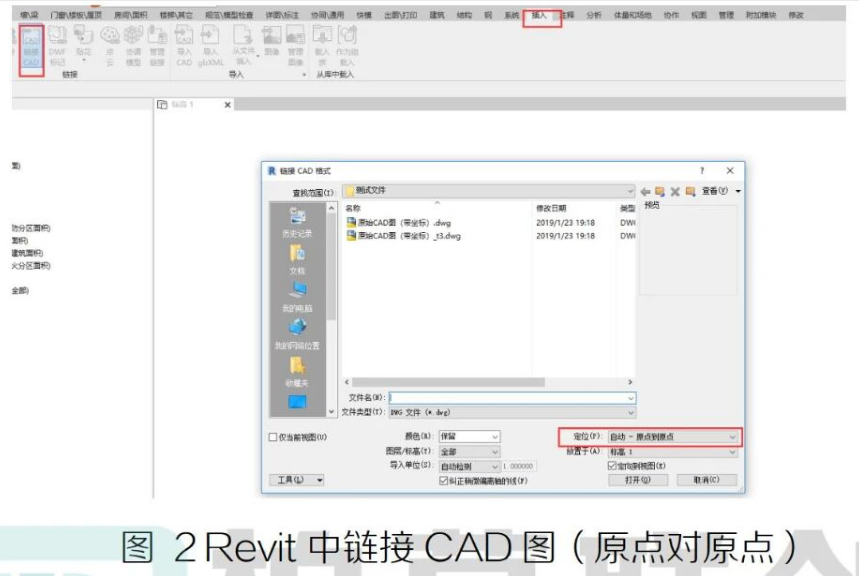Image resolution: width=859 pixels, height=576 pixels.
Task: Click the 贴花 ribbon icon
Action: coord(83,44)
